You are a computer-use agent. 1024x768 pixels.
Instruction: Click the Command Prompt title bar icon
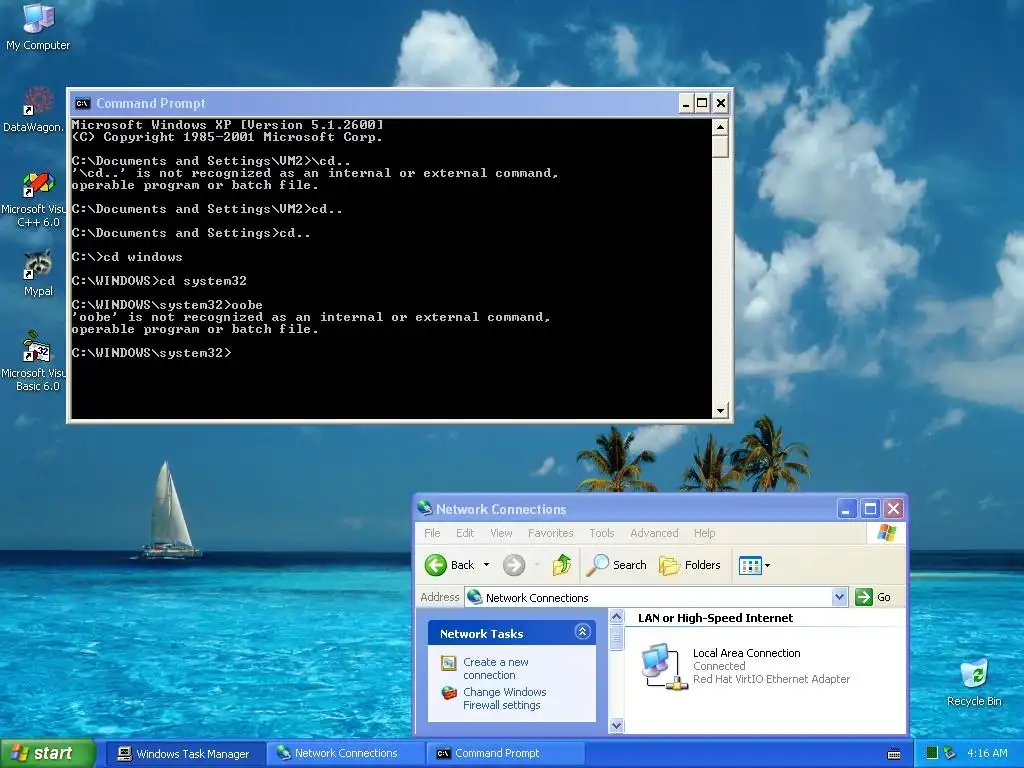[82, 103]
